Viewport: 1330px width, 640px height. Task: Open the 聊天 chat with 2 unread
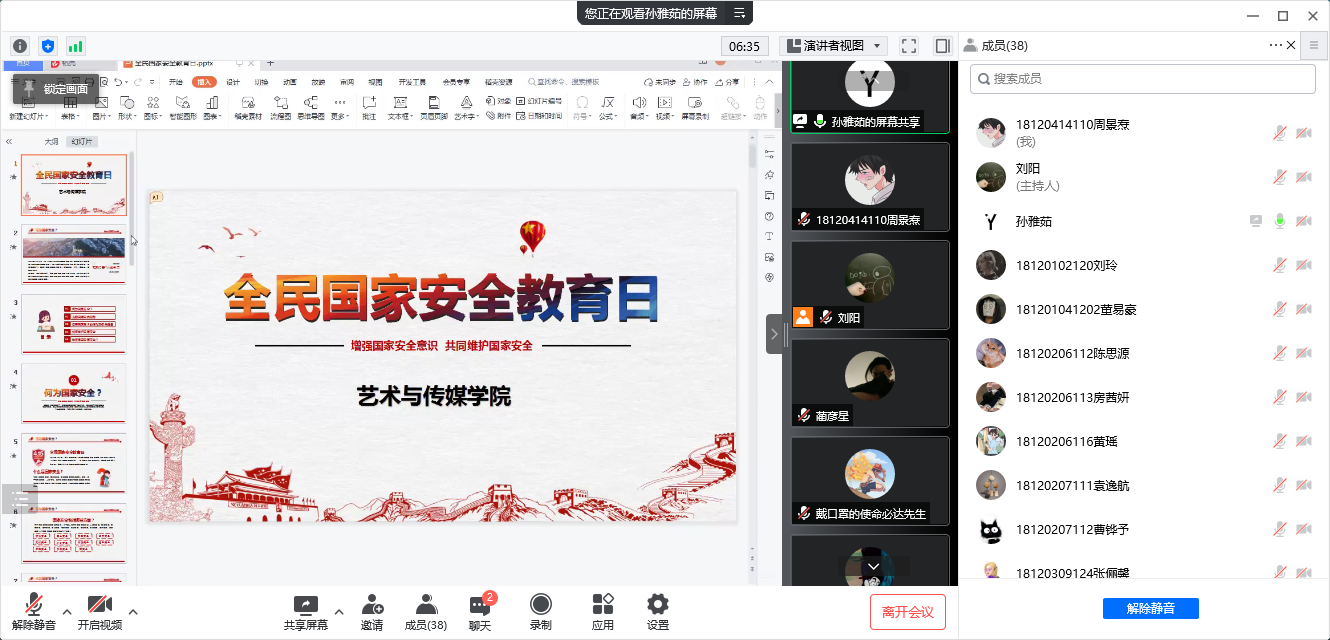480,612
